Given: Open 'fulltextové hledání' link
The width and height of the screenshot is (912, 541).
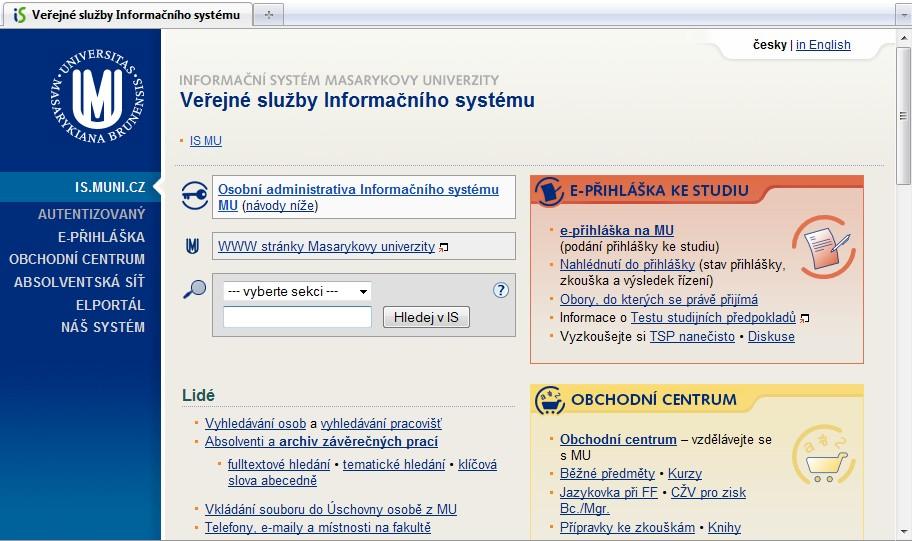Looking at the screenshot, I should (279, 464).
